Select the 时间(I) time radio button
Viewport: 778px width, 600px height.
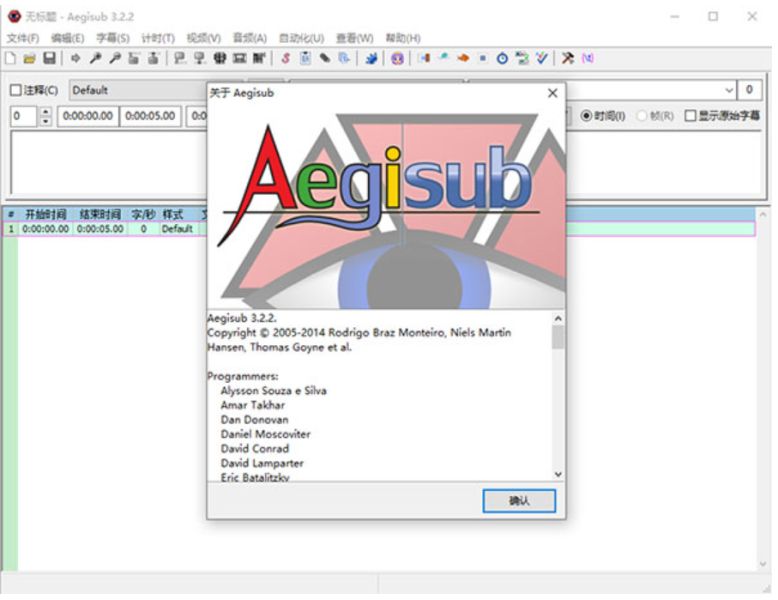(586, 116)
